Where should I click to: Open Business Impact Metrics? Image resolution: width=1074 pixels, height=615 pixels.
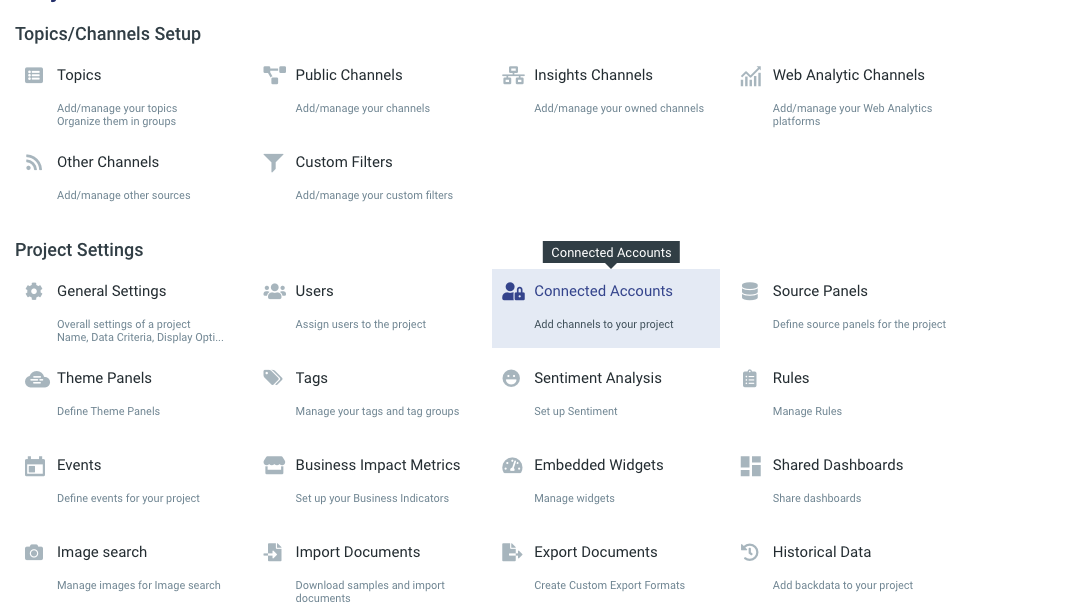coord(377,465)
